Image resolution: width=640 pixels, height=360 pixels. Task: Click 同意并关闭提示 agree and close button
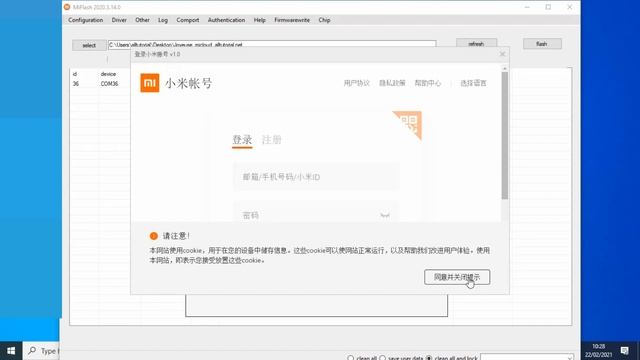pyautogui.click(x=457, y=277)
